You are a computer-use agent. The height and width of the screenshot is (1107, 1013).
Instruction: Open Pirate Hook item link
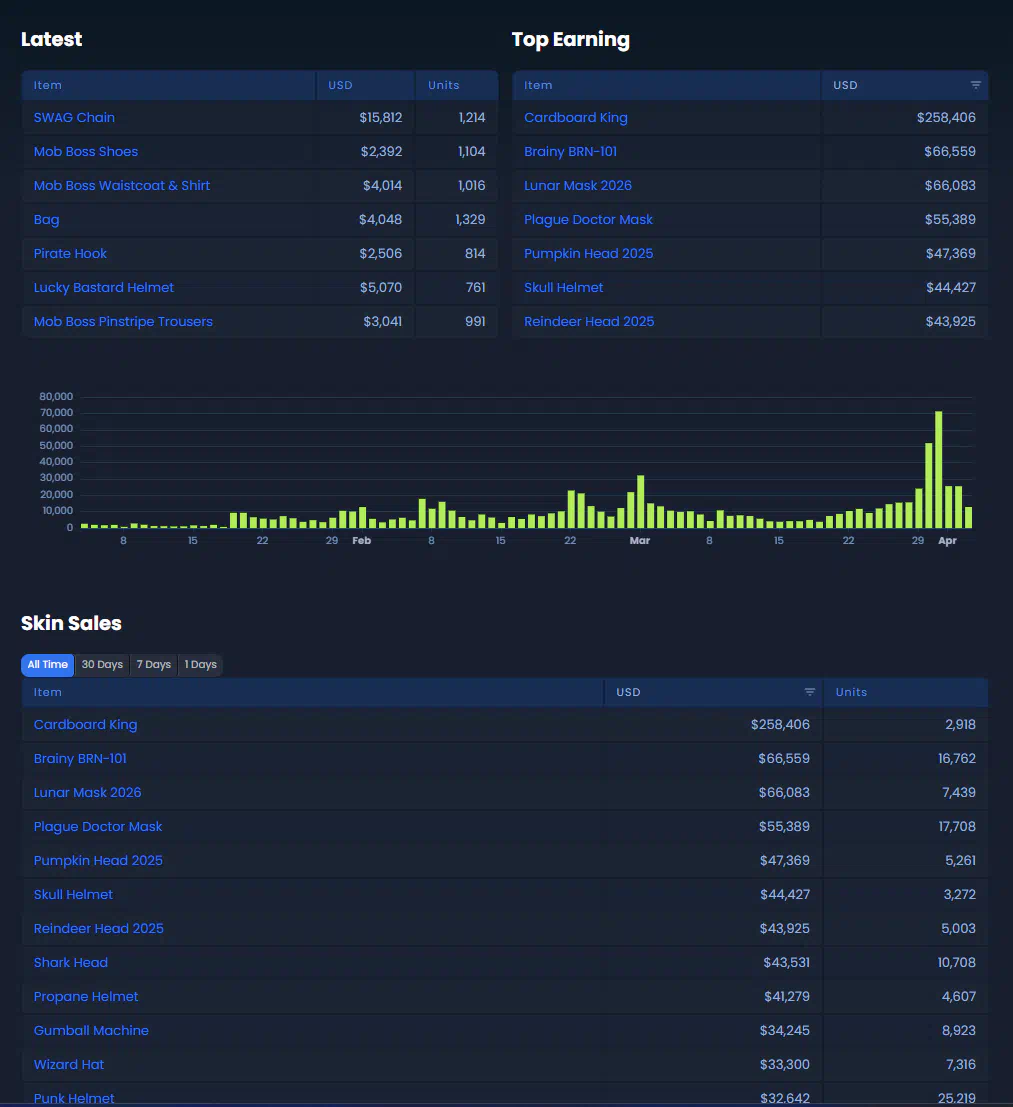(x=70, y=254)
